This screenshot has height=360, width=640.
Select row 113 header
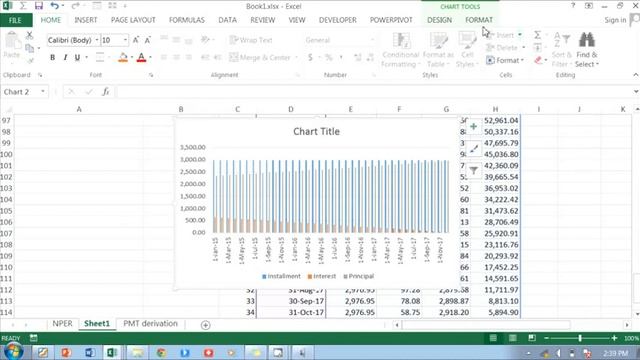click(6, 301)
